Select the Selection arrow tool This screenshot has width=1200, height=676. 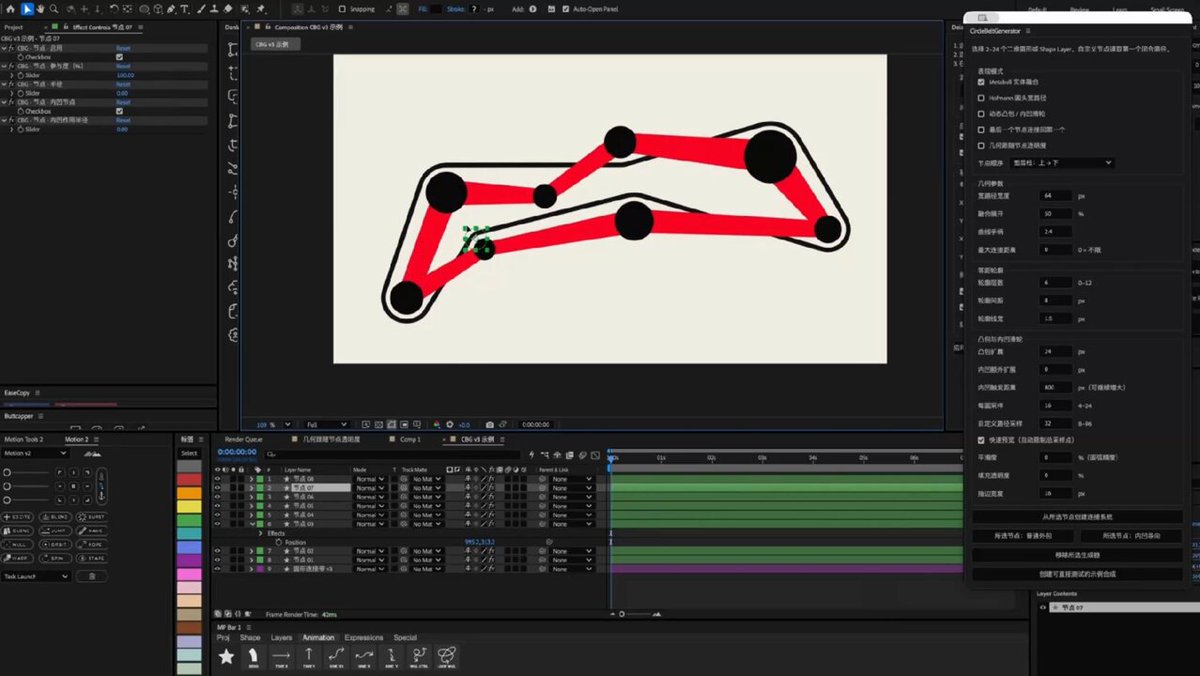[27, 9]
